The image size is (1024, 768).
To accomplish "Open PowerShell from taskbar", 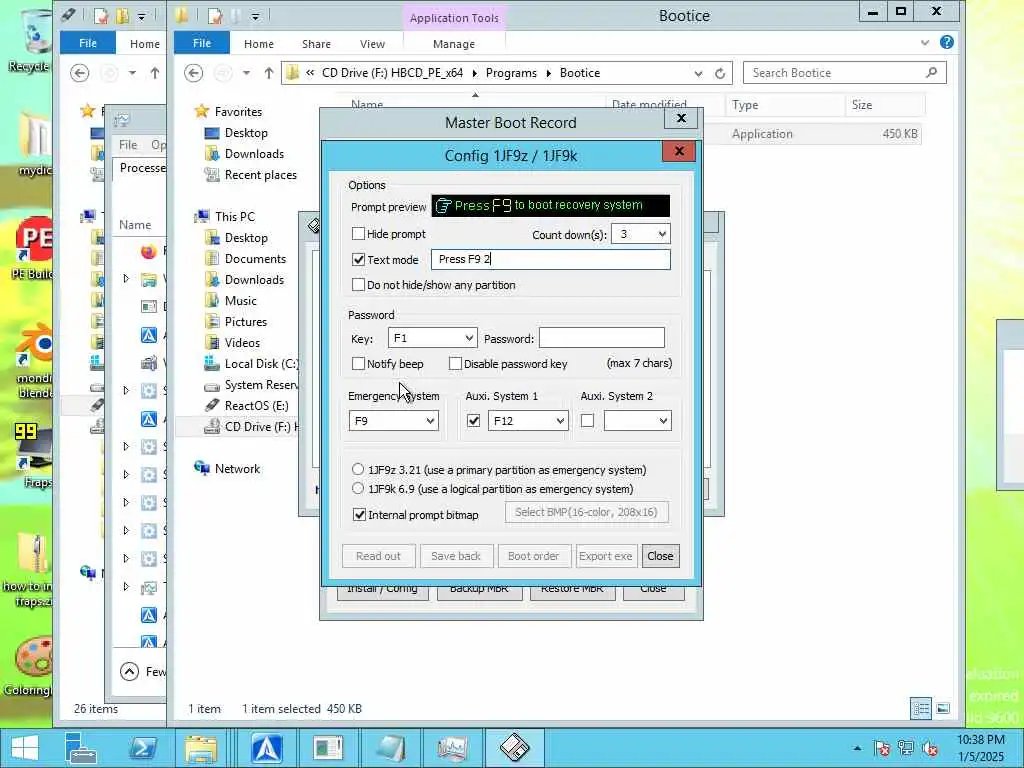I will point(142,748).
